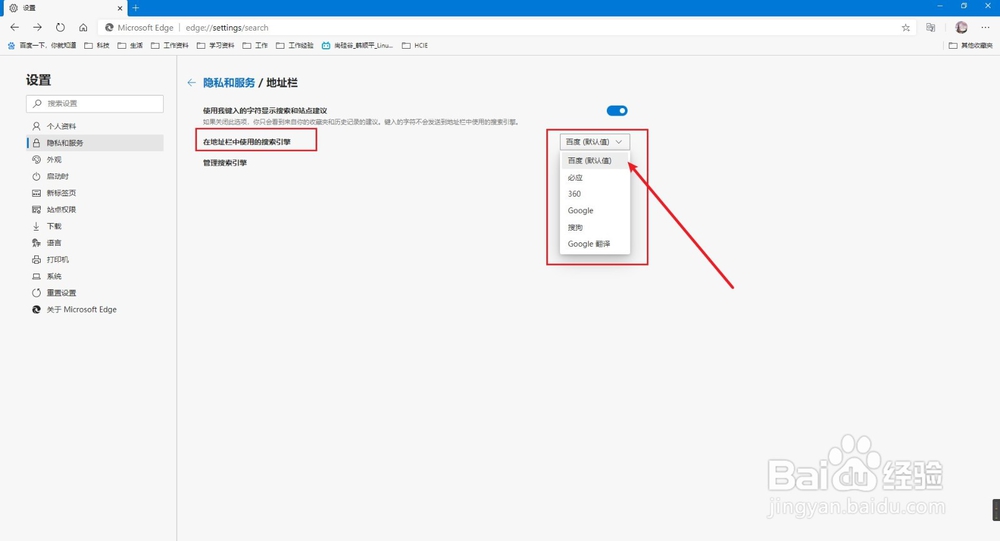Open the 百度一下，你就知道 bookmark
1000x541 pixels.
[x=41, y=45]
